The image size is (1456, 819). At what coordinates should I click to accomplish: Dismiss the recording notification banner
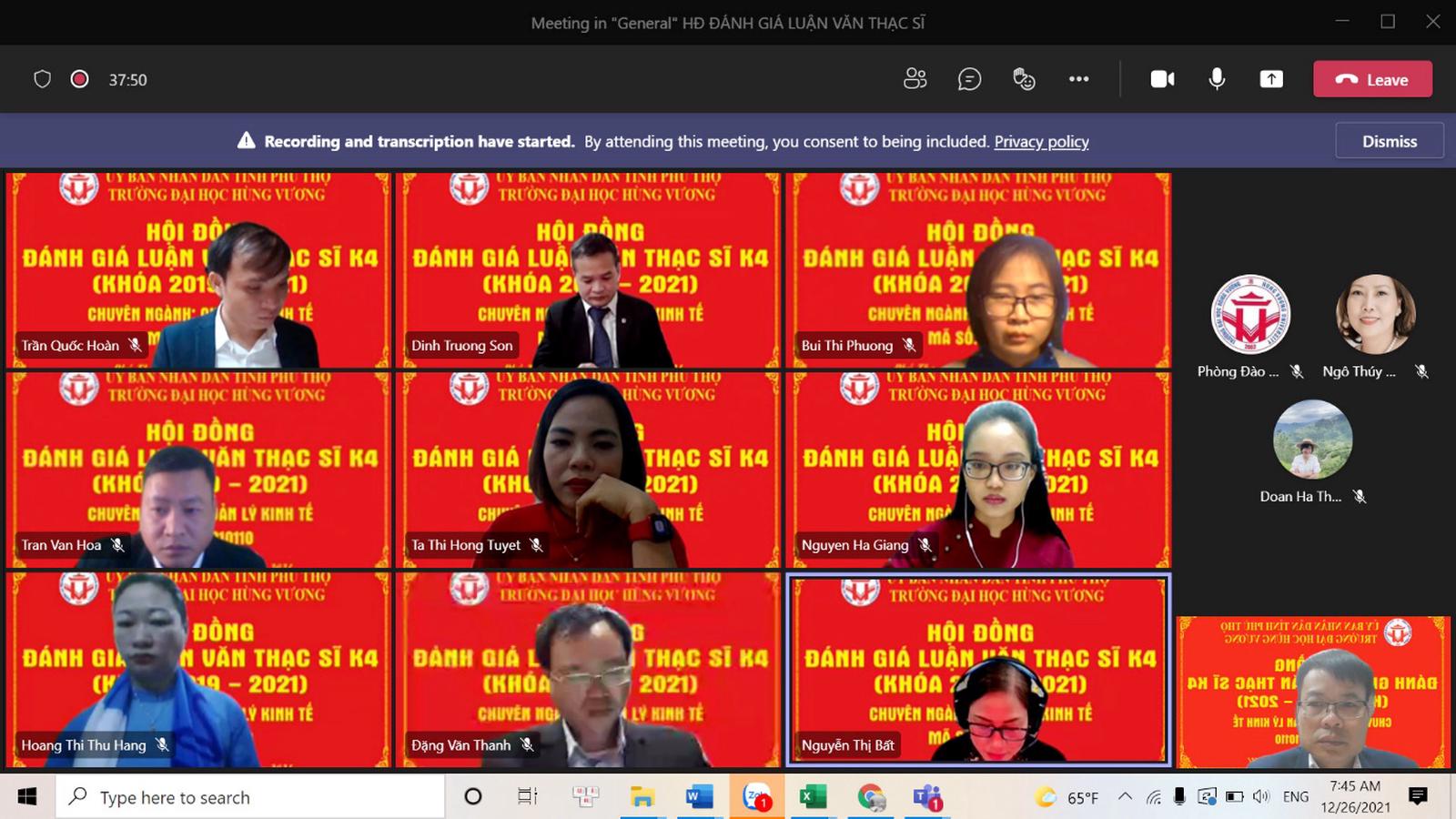coord(1389,141)
